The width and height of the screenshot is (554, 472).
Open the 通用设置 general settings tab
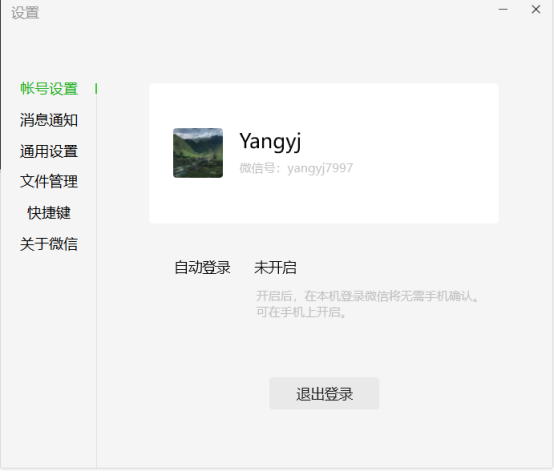[49, 151]
